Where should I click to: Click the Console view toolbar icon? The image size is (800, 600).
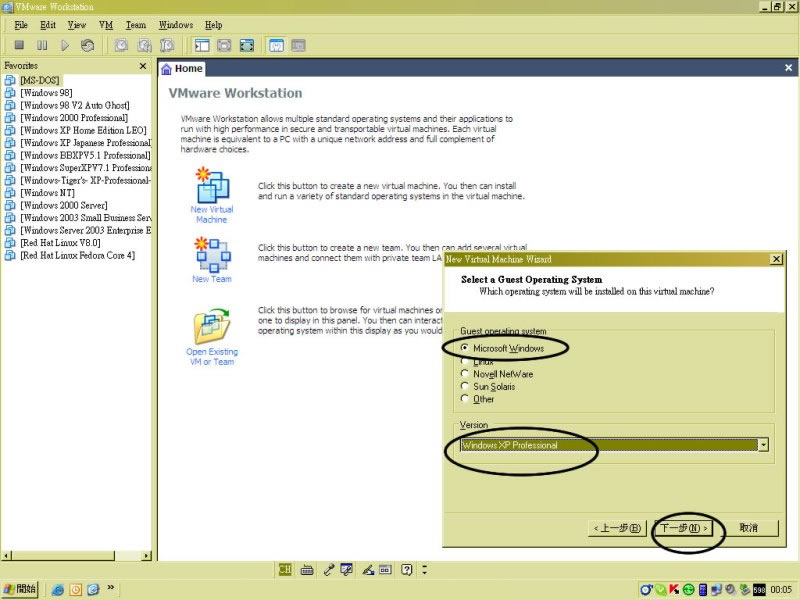point(298,45)
